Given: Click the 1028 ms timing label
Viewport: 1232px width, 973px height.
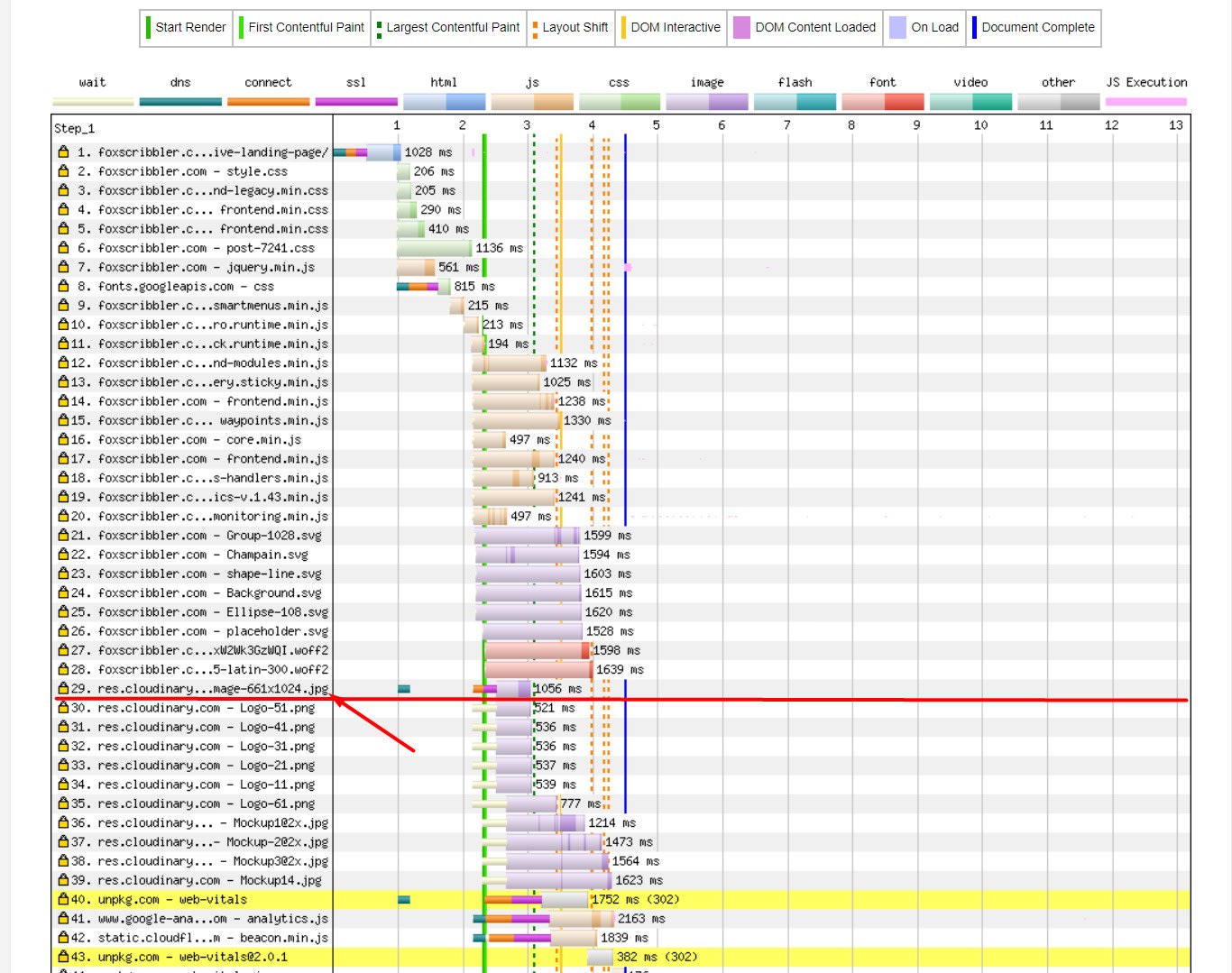Looking at the screenshot, I should tap(428, 151).
